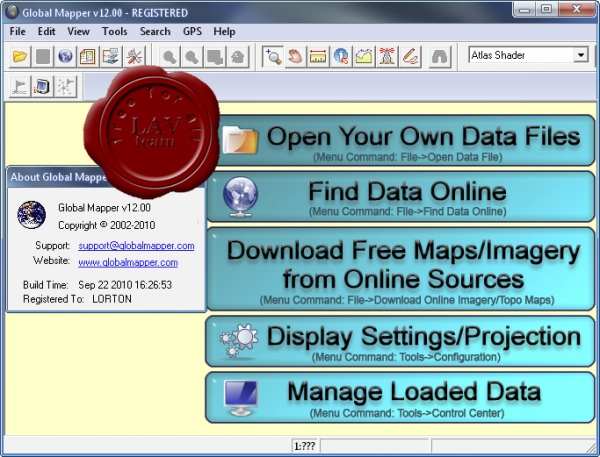
Task: Click the Earth globe icon in About panel
Action: coord(31,215)
